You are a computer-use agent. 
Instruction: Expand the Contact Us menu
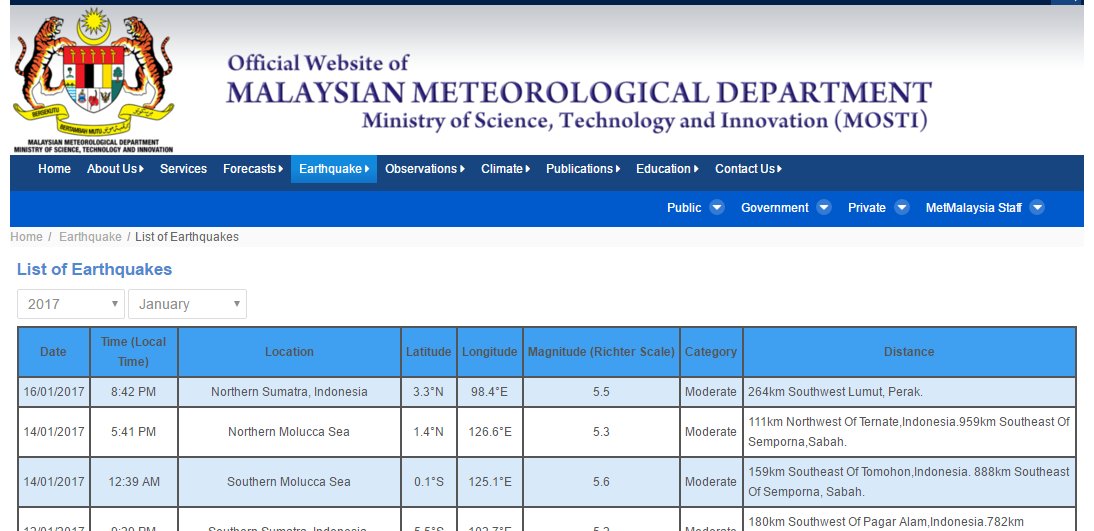(749, 169)
